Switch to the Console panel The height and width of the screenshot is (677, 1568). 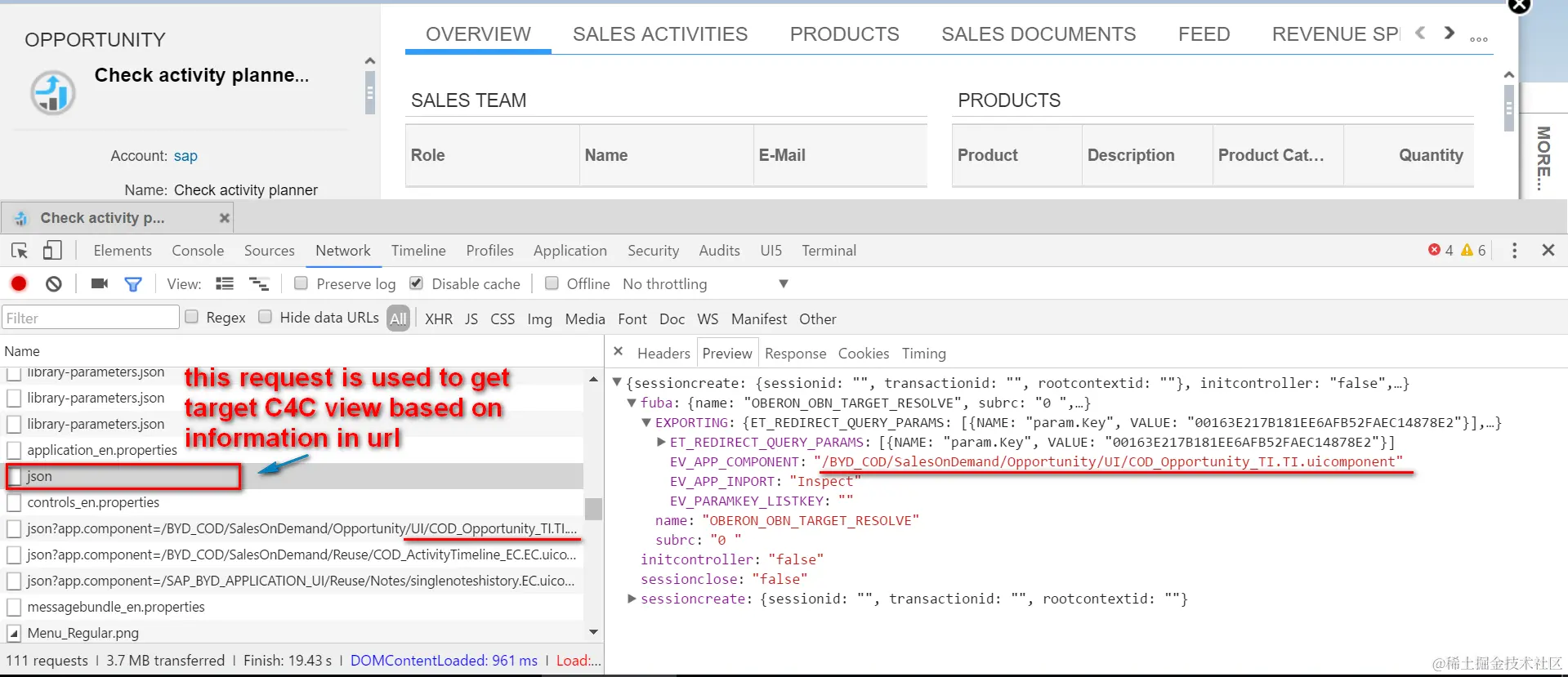coord(198,251)
